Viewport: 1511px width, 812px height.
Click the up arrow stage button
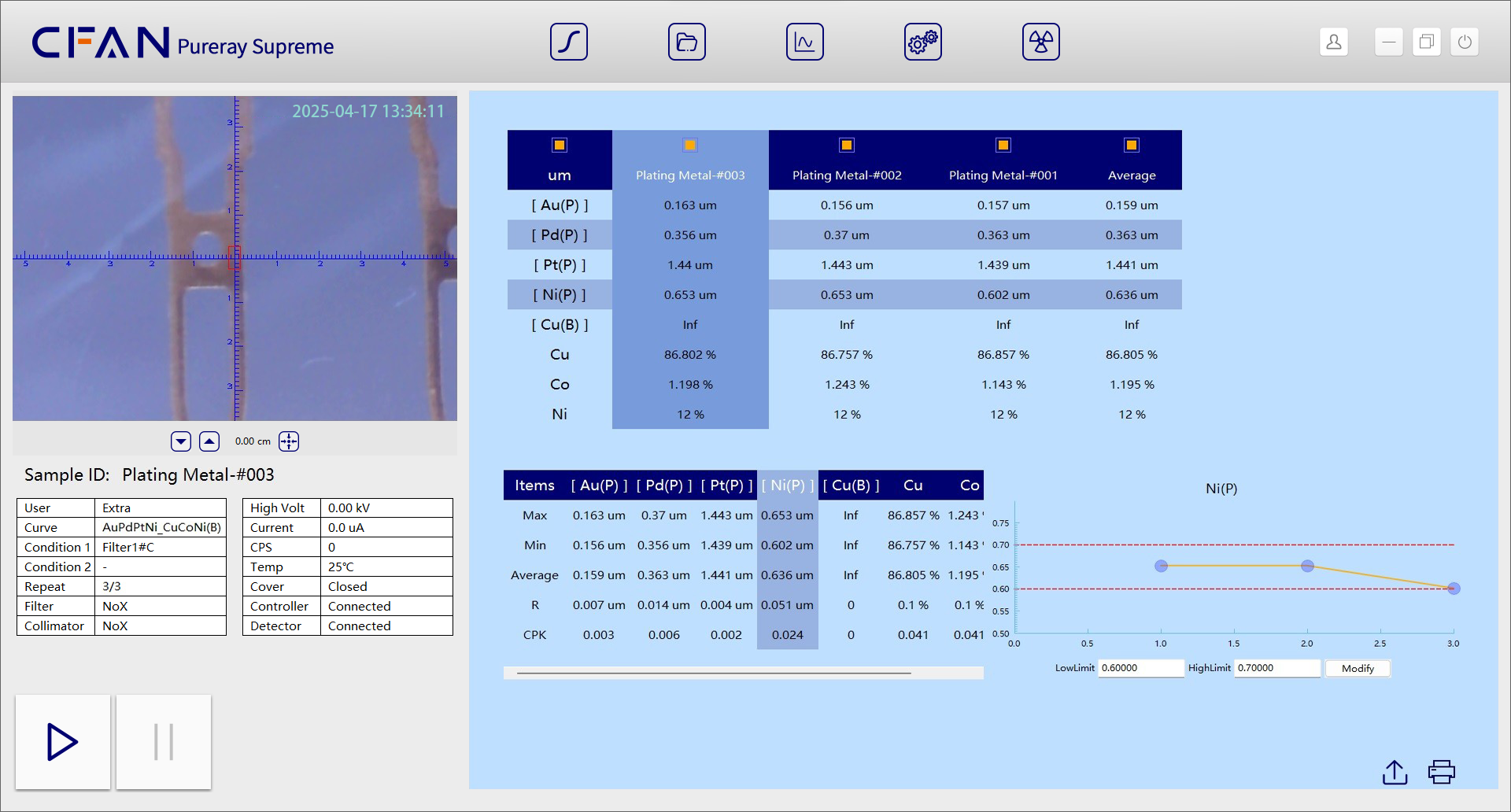tap(209, 441)
